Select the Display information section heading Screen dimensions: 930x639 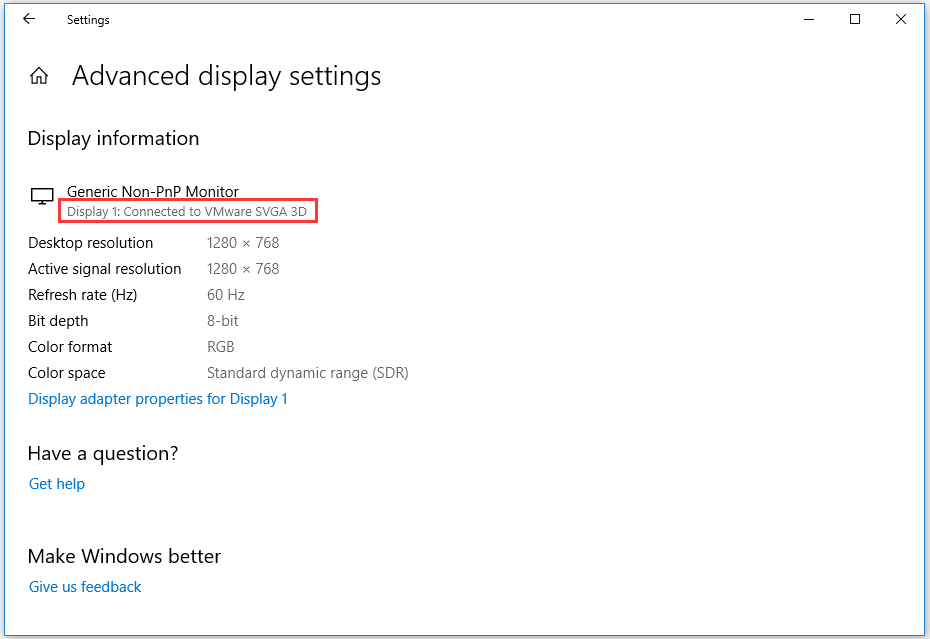[113, 139]
